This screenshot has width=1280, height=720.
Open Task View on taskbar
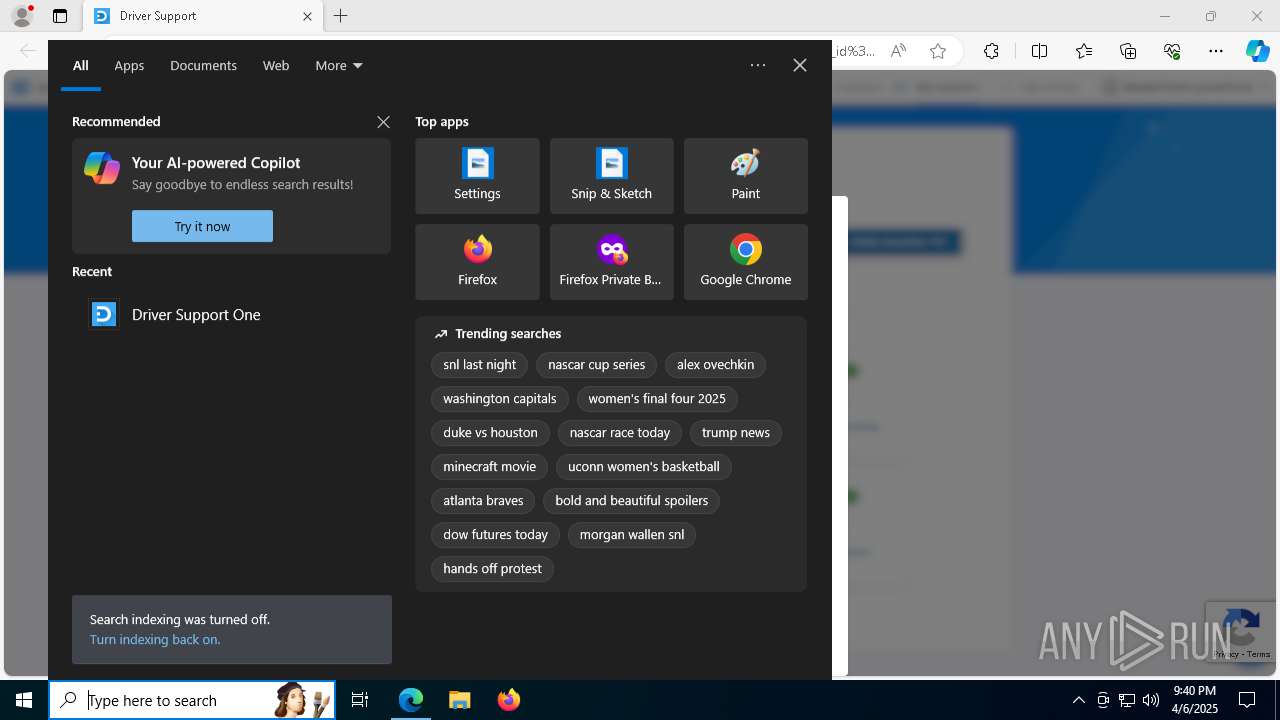(360, 700)
